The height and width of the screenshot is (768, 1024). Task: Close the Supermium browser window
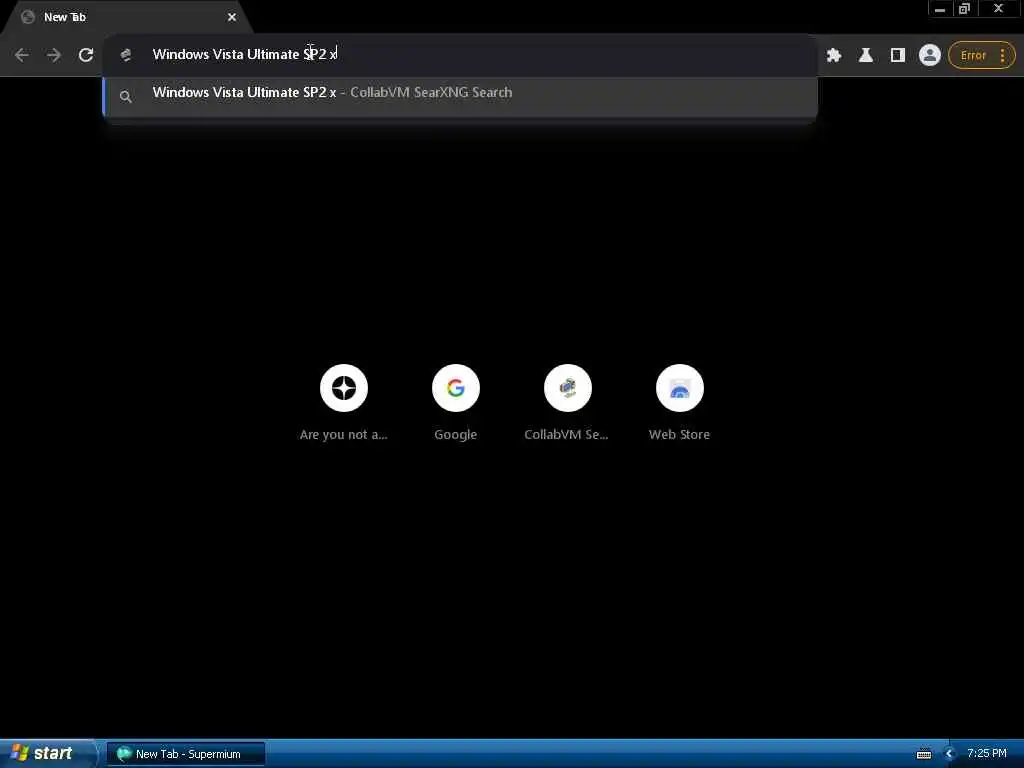click(x=999, y=9)
